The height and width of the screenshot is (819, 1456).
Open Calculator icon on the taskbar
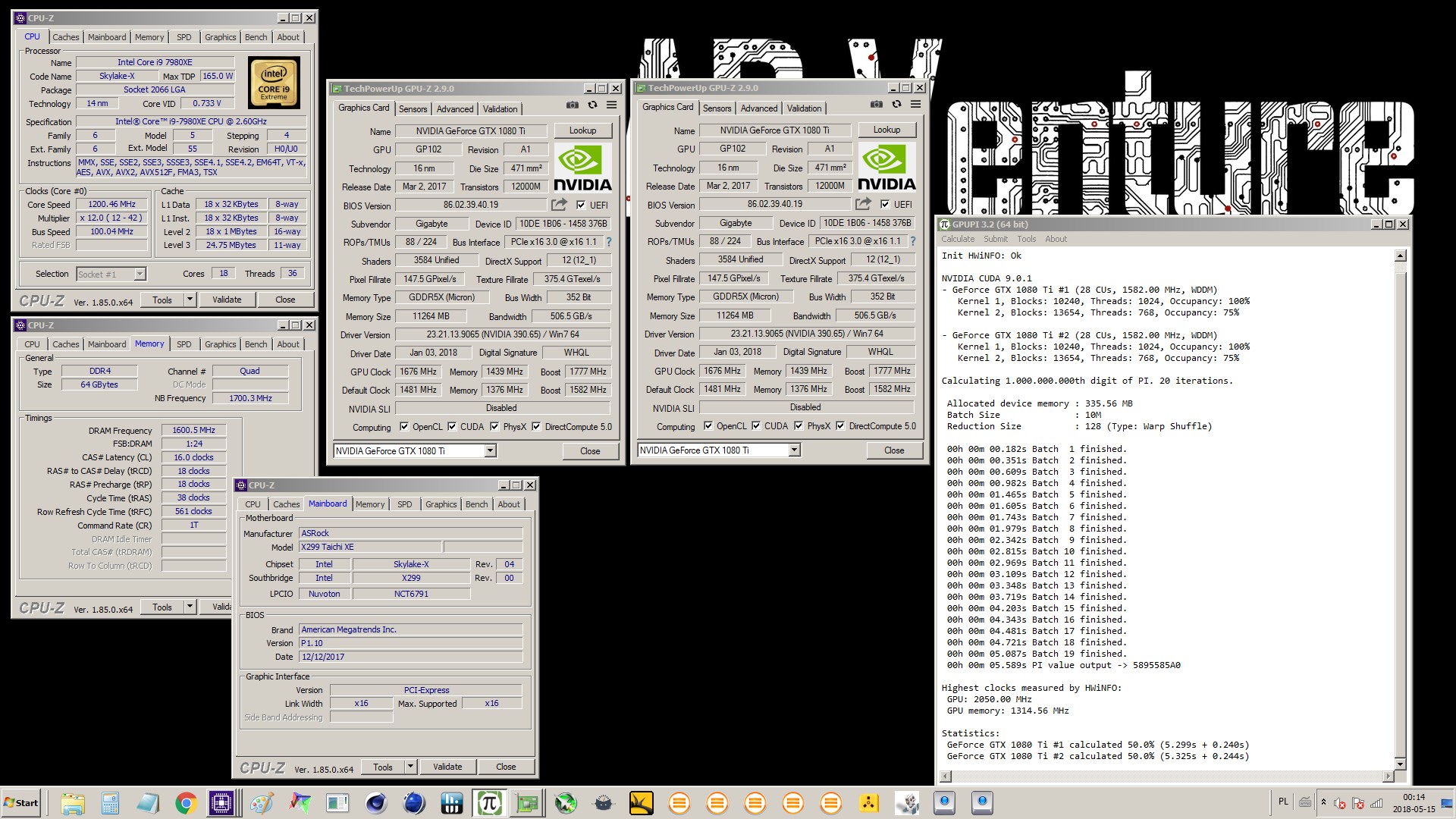110,803
